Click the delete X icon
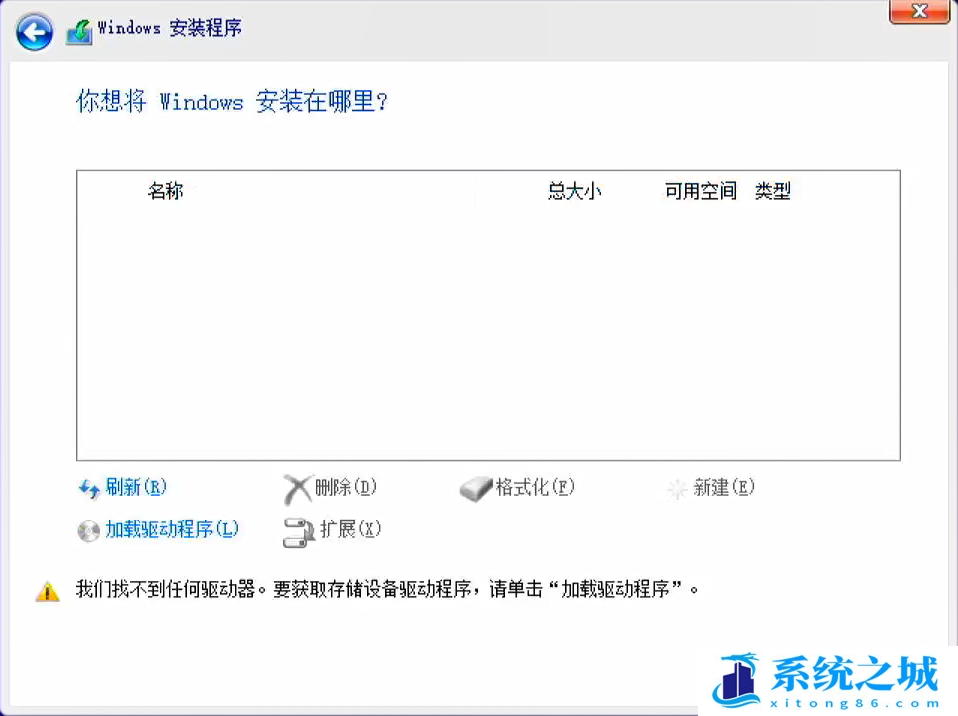Screen dimensions: 958x716 (x=298, y=489)
